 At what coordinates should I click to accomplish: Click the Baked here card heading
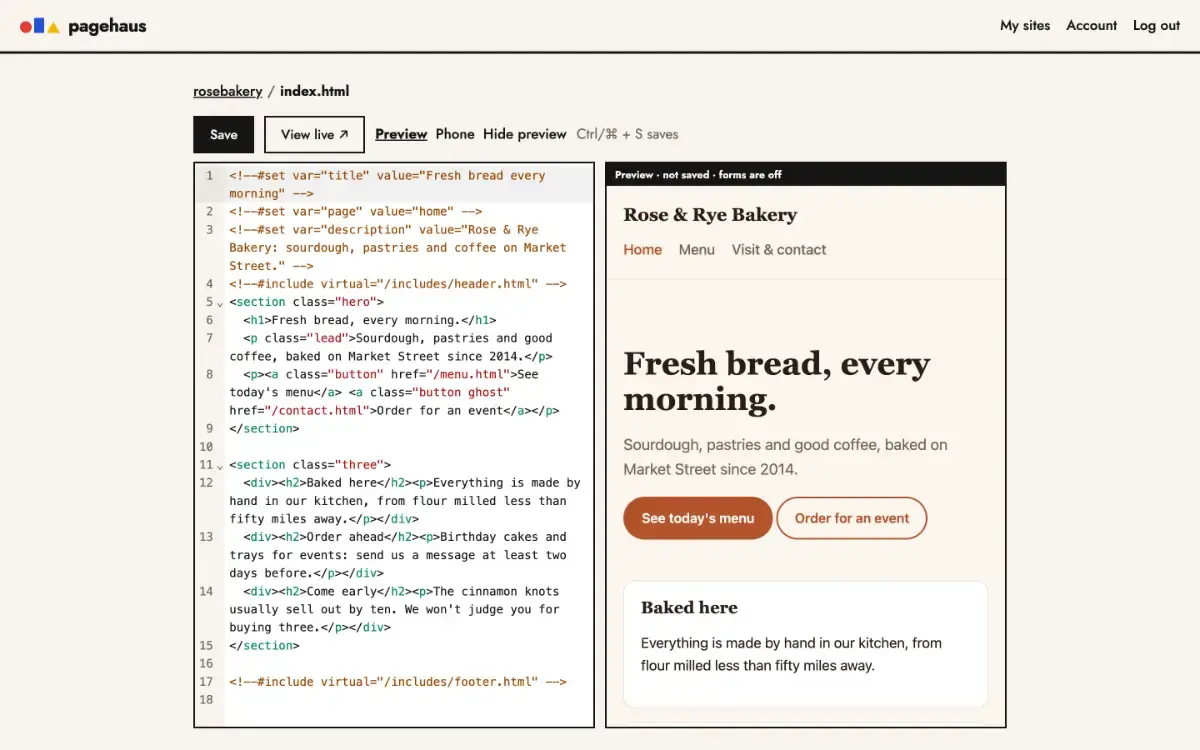click(689, 608)
